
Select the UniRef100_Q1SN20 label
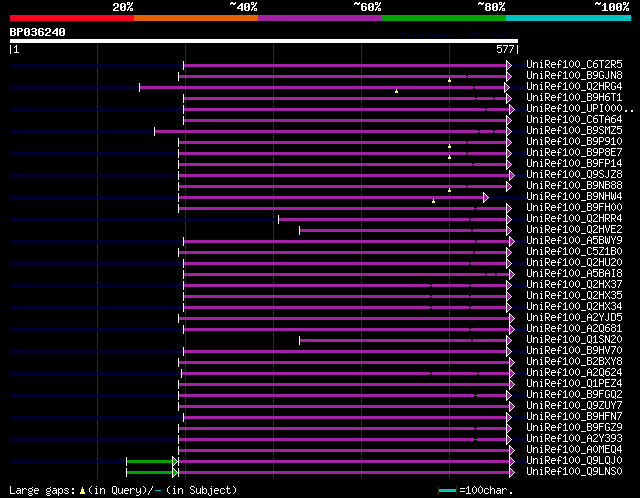(x=574, y=340)
